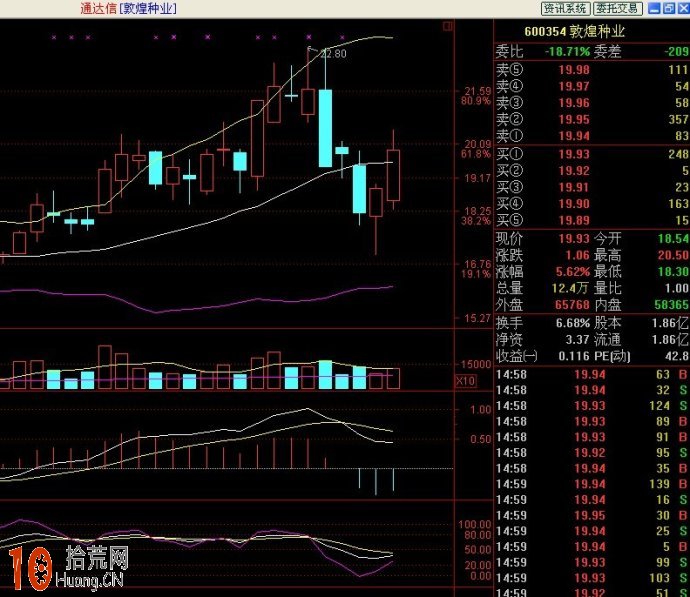Viewport: 690px width, 597px height.
Task: Click the 18.25 38.2% price axis label
Action: pos(477,216)
